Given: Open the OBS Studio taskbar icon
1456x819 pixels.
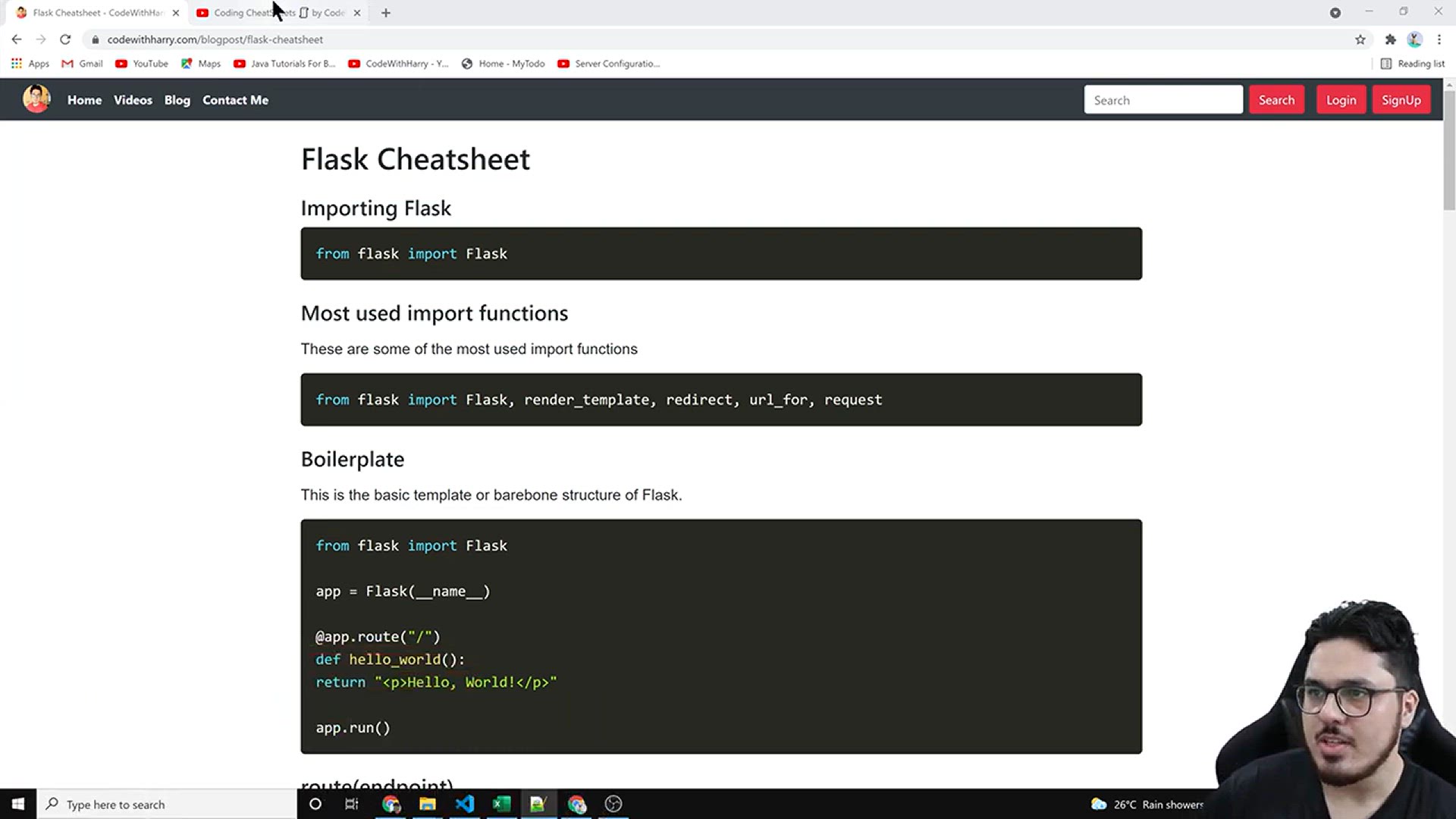Looking at the screenshot, I should click(x=613, y=804).
